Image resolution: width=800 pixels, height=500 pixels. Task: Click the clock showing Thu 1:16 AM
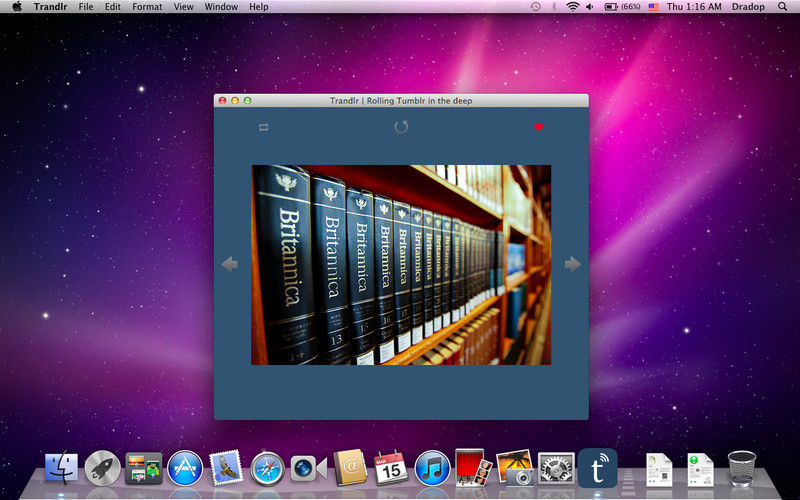point(694,7)
